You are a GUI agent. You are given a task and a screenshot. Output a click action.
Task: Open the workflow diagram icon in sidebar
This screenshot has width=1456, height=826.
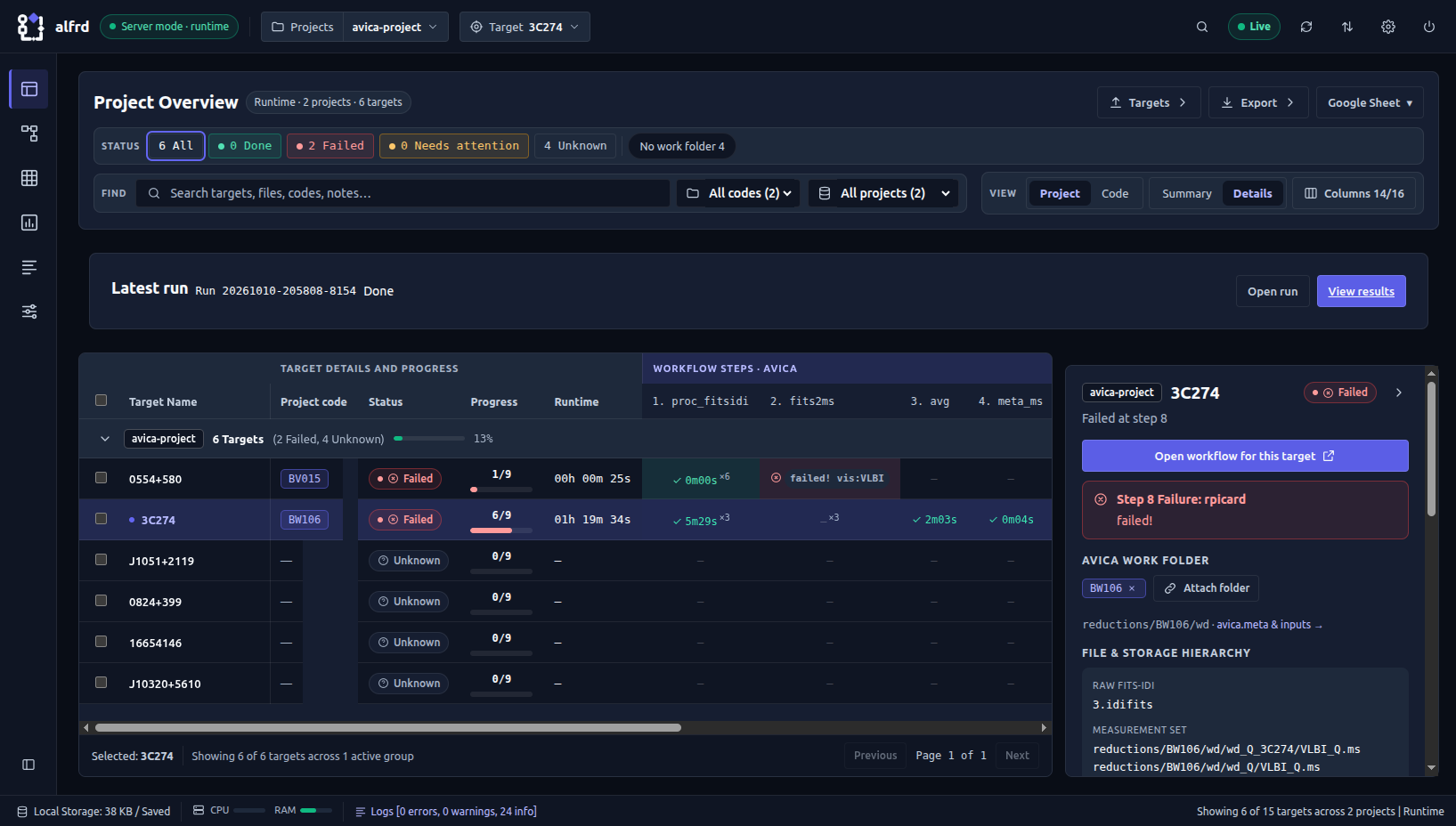click(x=29, y=134)
